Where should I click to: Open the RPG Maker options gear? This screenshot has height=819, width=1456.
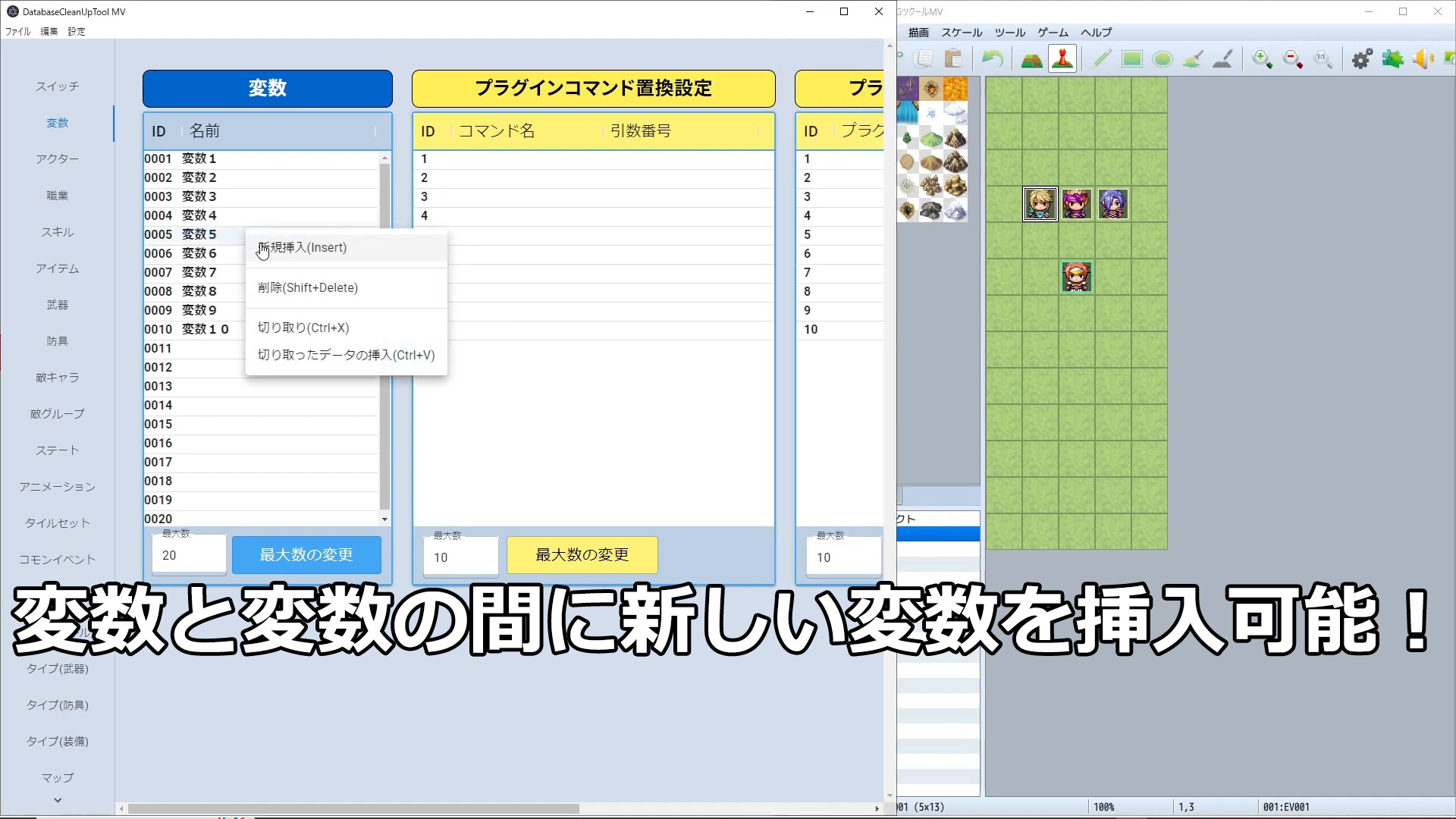point(1361,58)
